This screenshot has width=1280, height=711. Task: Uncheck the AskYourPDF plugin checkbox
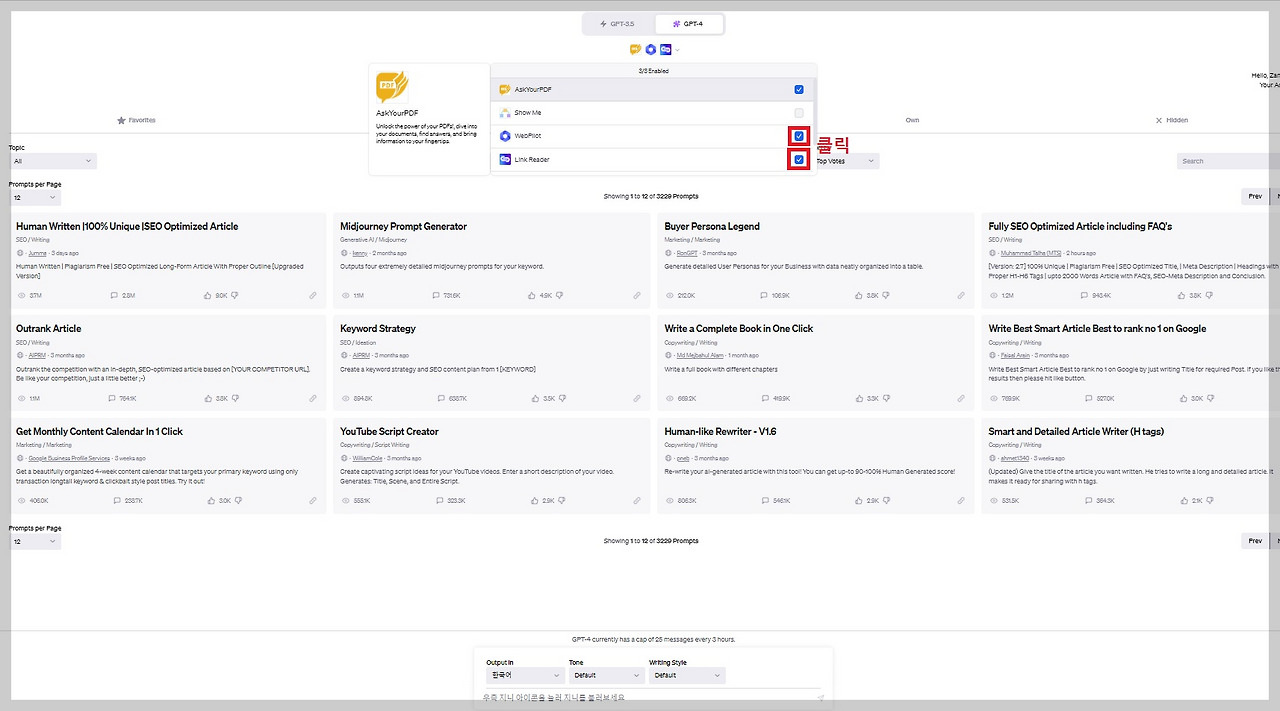[799, 90]
